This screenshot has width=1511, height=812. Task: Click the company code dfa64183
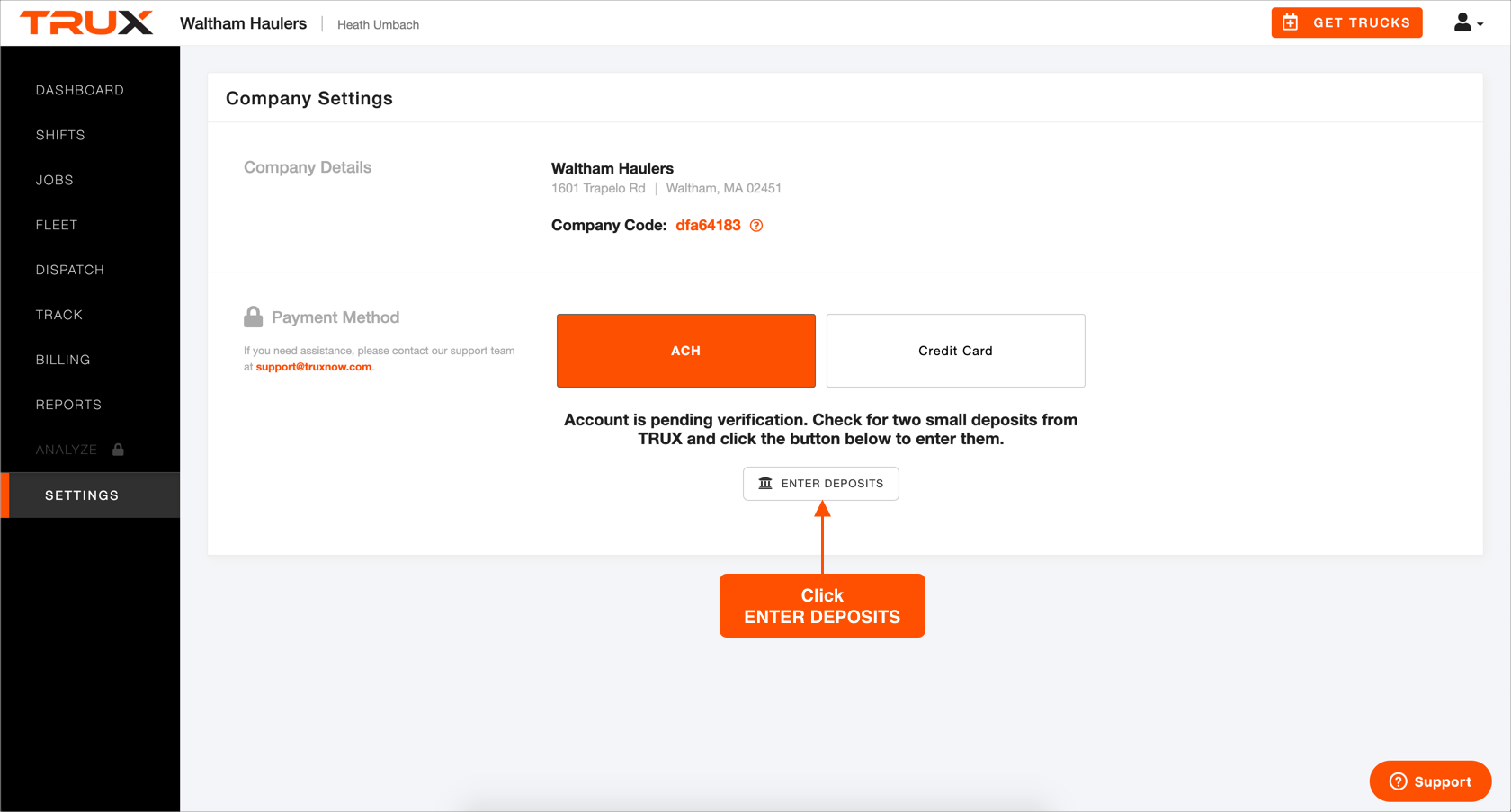pos(709,226)
